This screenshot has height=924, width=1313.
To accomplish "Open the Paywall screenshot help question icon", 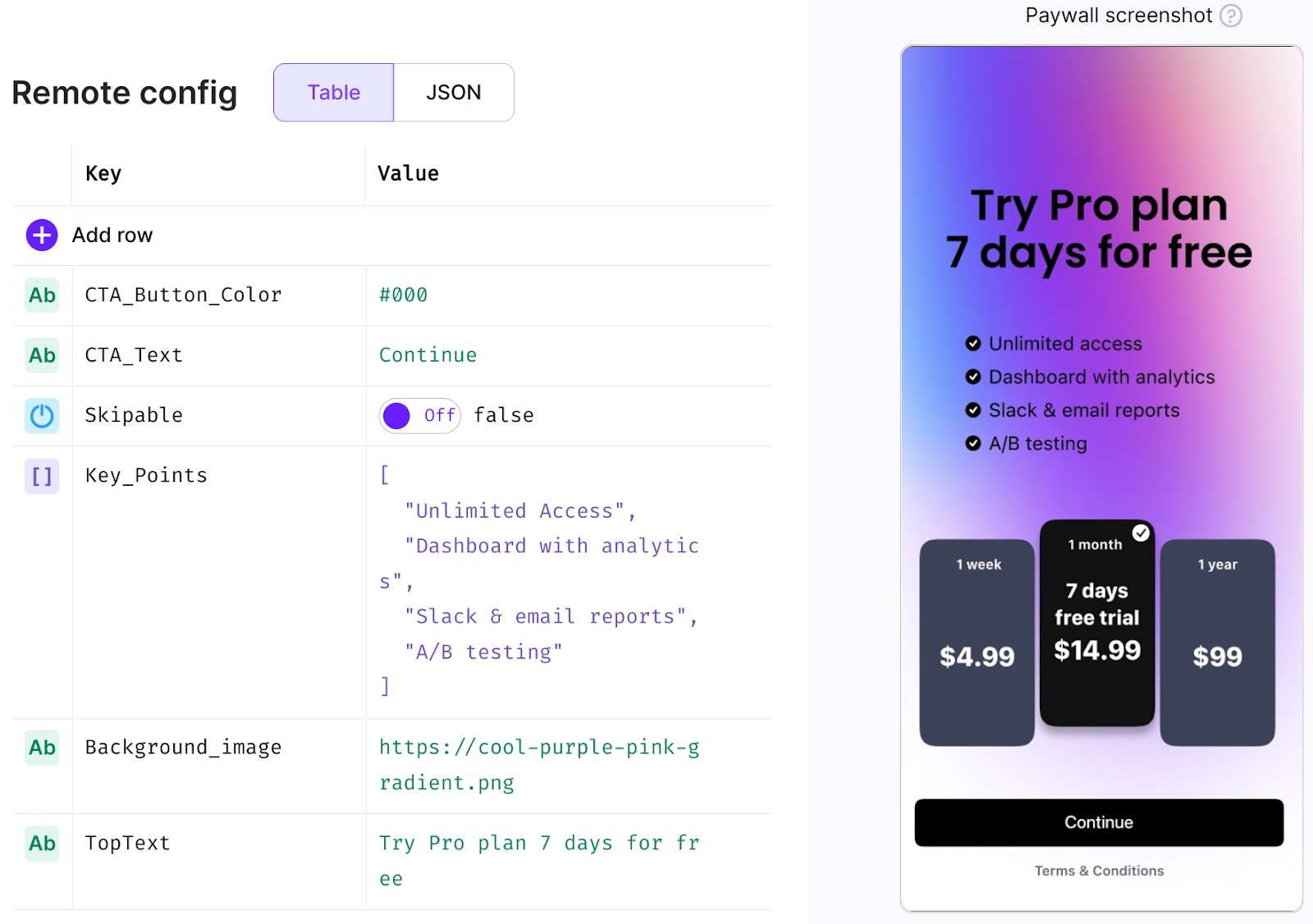I will click(1231, 16).
